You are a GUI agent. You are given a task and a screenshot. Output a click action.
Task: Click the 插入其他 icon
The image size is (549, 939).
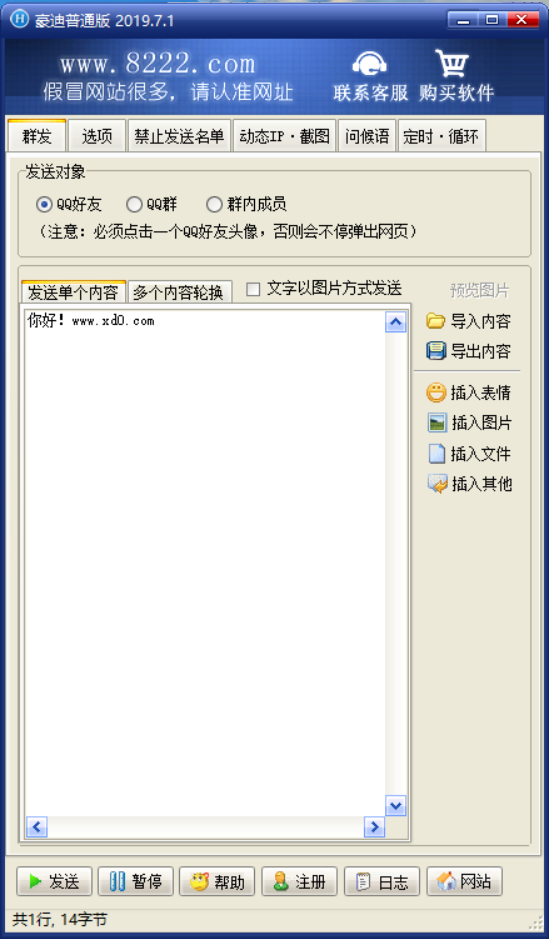437,484
